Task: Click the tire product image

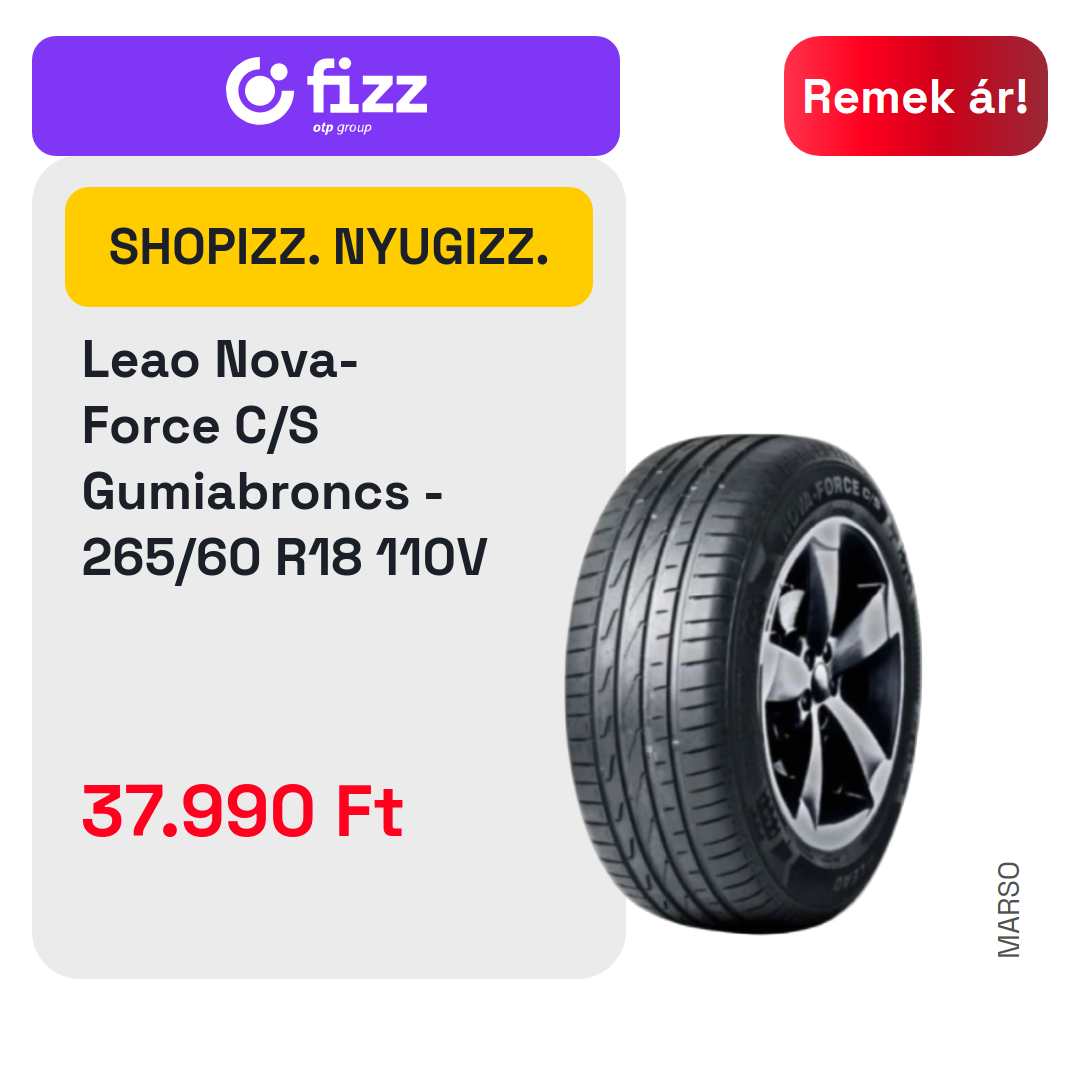Action: pyautogui.click(x=742, y=683)
